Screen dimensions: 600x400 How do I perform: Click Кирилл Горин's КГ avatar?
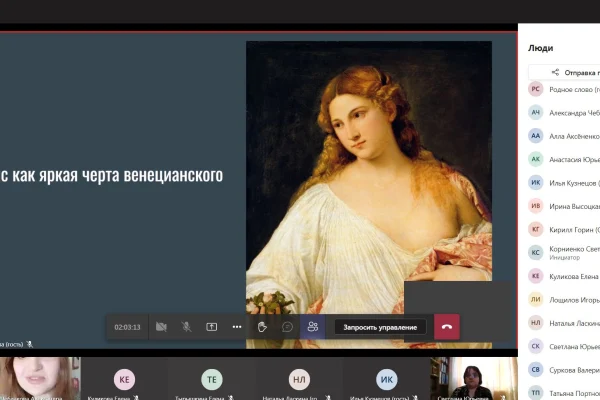click(536, 229)
